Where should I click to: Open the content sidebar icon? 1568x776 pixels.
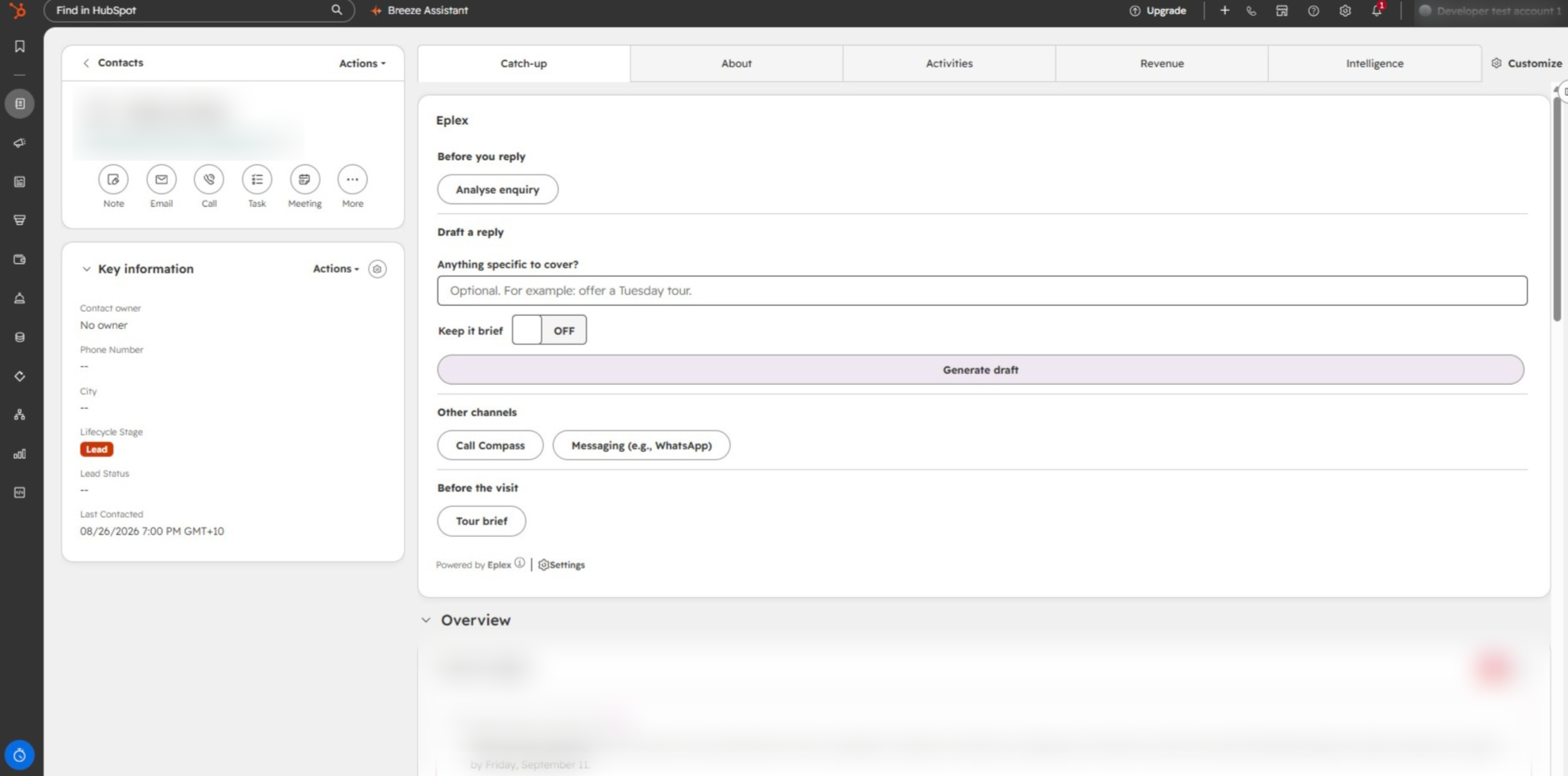pos(20,181)
